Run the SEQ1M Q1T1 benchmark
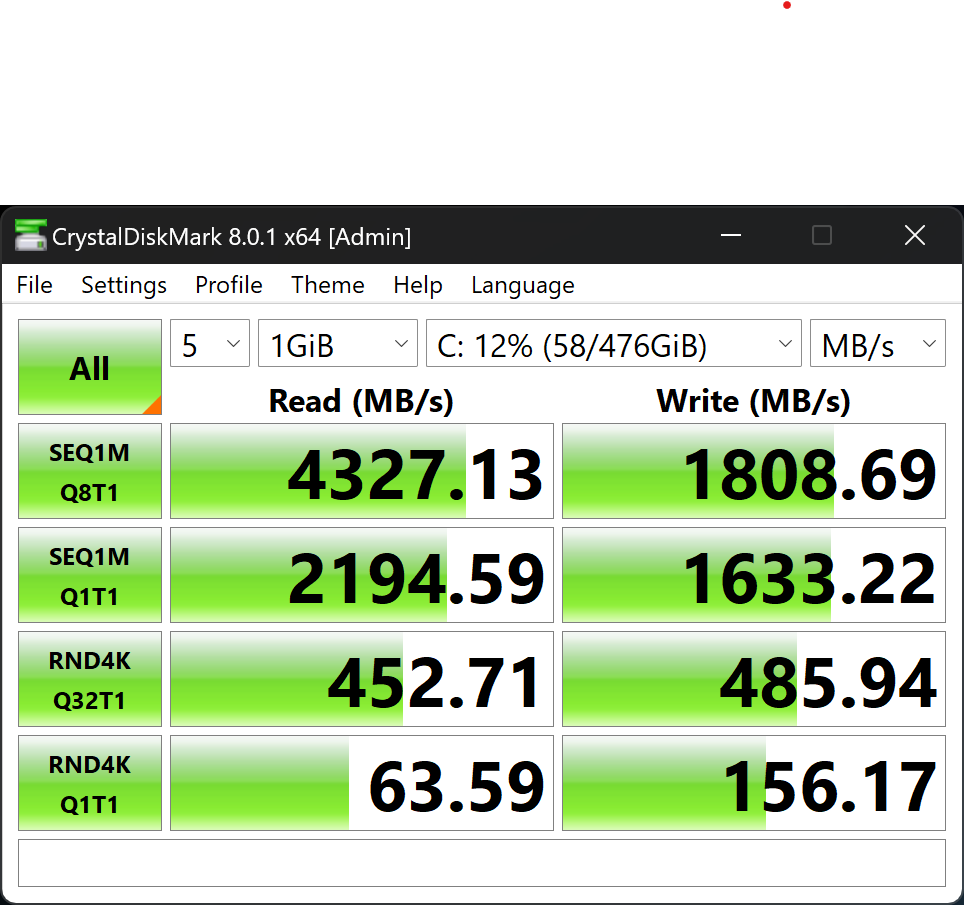The width and height of the screenshot is (964, 905). coord(90,576)
